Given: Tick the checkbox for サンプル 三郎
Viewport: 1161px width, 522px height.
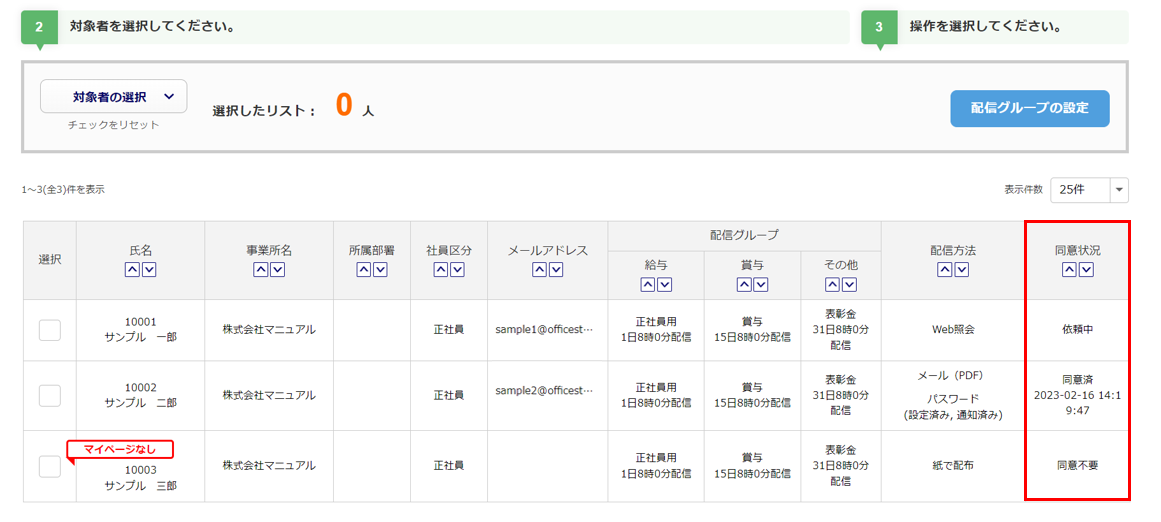Looking at the screenshot, I should (50, 466).
